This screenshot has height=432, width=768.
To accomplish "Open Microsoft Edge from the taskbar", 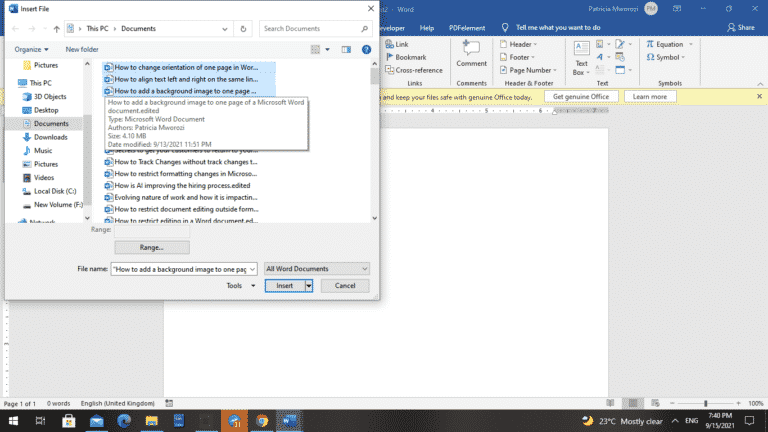I will click(124, 421).
